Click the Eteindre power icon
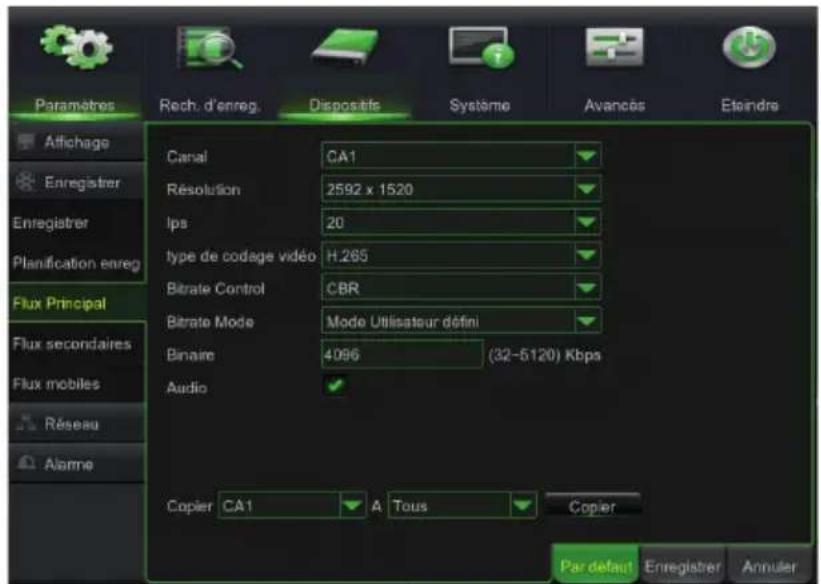The width and height of the screenshot is (821, 584). 749,47
